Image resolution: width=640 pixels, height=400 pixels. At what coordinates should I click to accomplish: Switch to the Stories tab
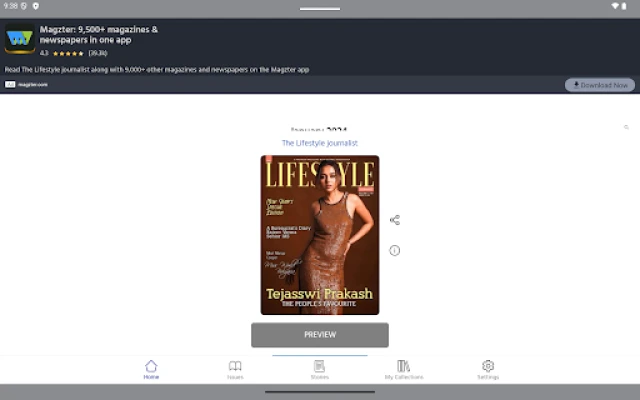[x=319, y=369]
